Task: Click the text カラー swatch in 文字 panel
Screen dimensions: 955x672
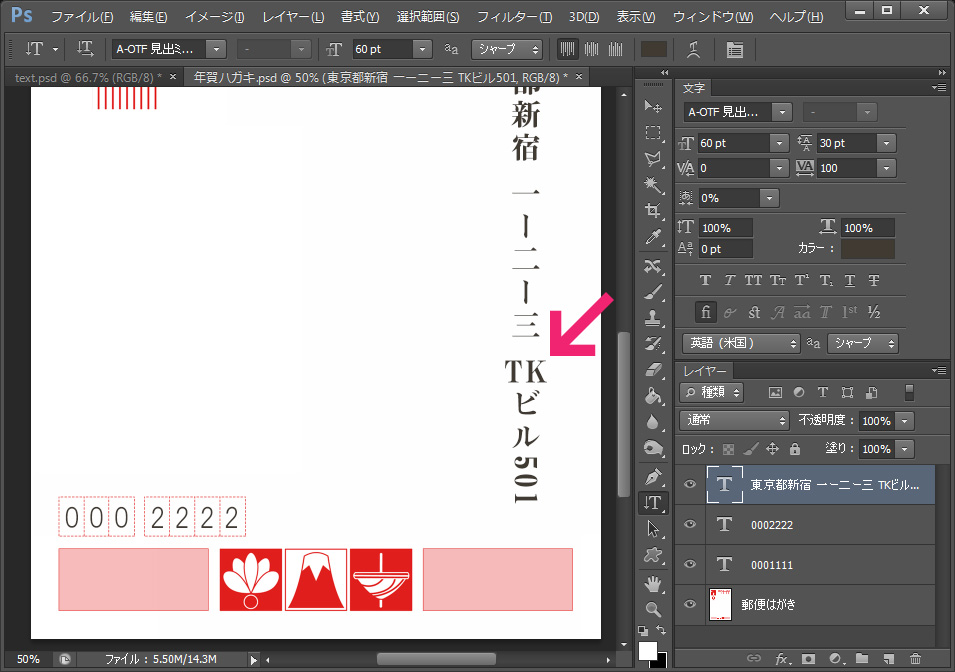Action: pyautogui.click(x=867, y=248)
